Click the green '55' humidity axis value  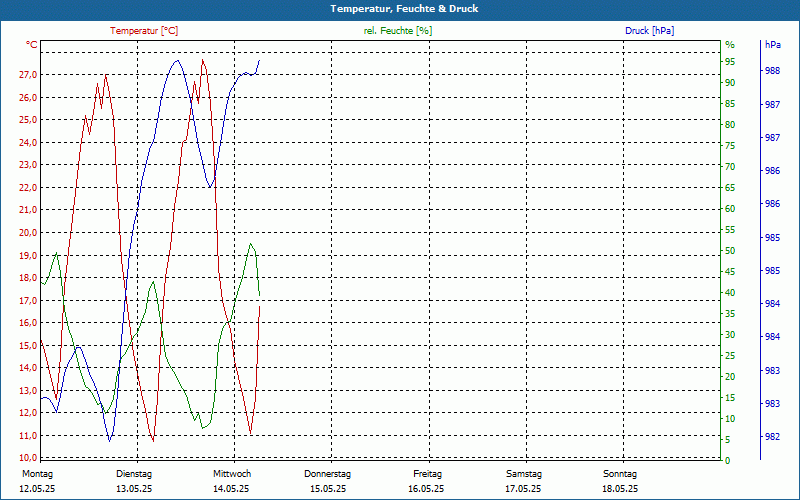[730, 230]
